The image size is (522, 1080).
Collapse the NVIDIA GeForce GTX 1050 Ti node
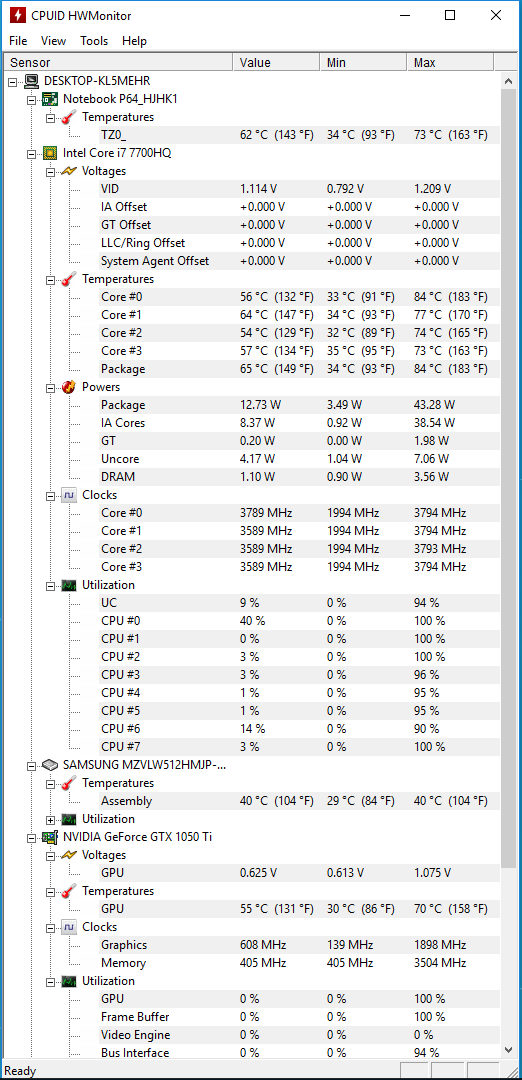31,838
